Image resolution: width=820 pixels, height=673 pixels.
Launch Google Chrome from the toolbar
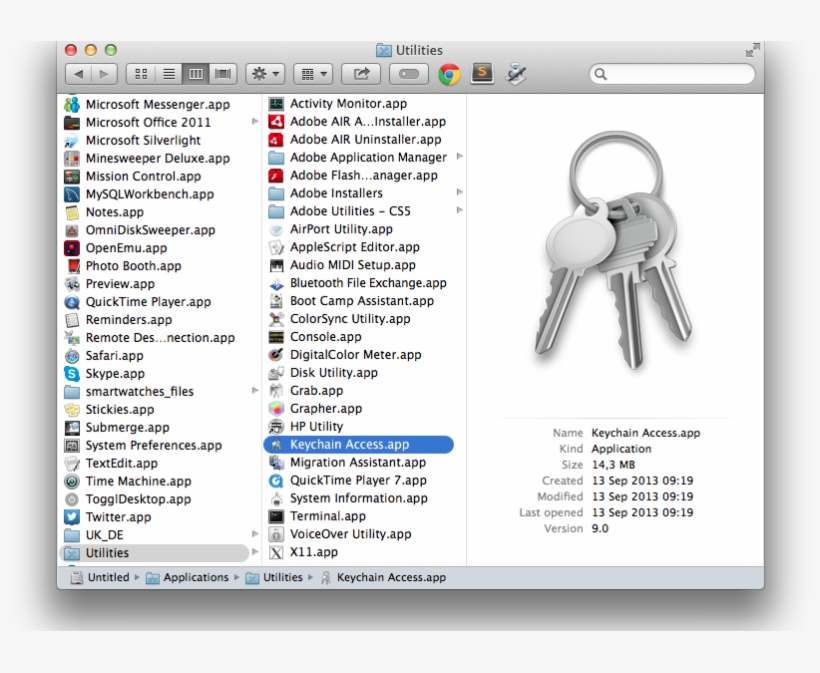coord(449,74)
